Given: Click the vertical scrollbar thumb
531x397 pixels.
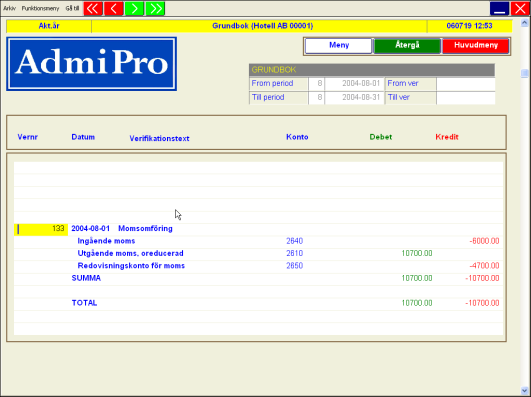Looking at the screenshot, I should [525, 73].
